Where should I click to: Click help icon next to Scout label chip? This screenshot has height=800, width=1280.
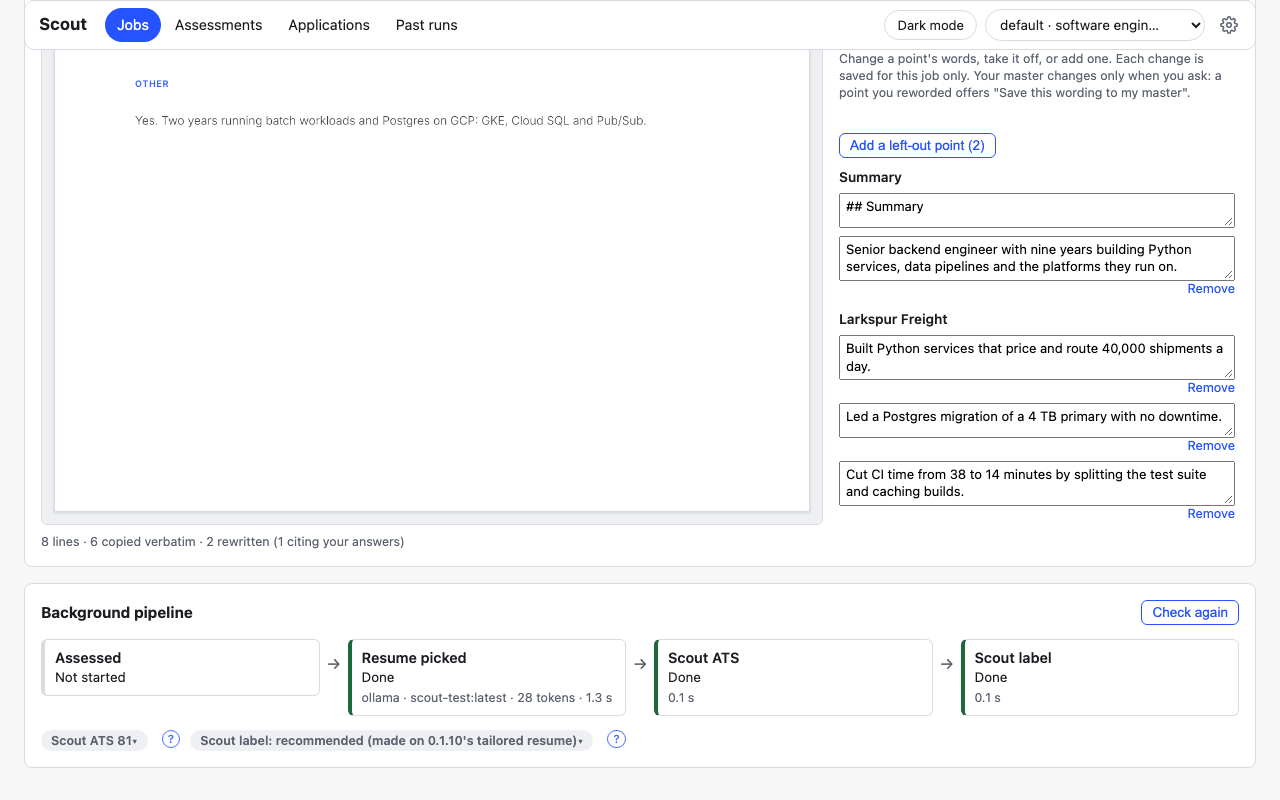tap(616, 740)
